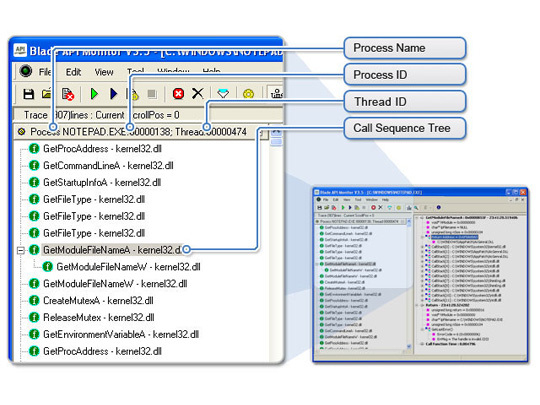Click green function icon beside ReleaseMutex
The width and height of the screenshot is (540, 405).
tap(34, 318)
